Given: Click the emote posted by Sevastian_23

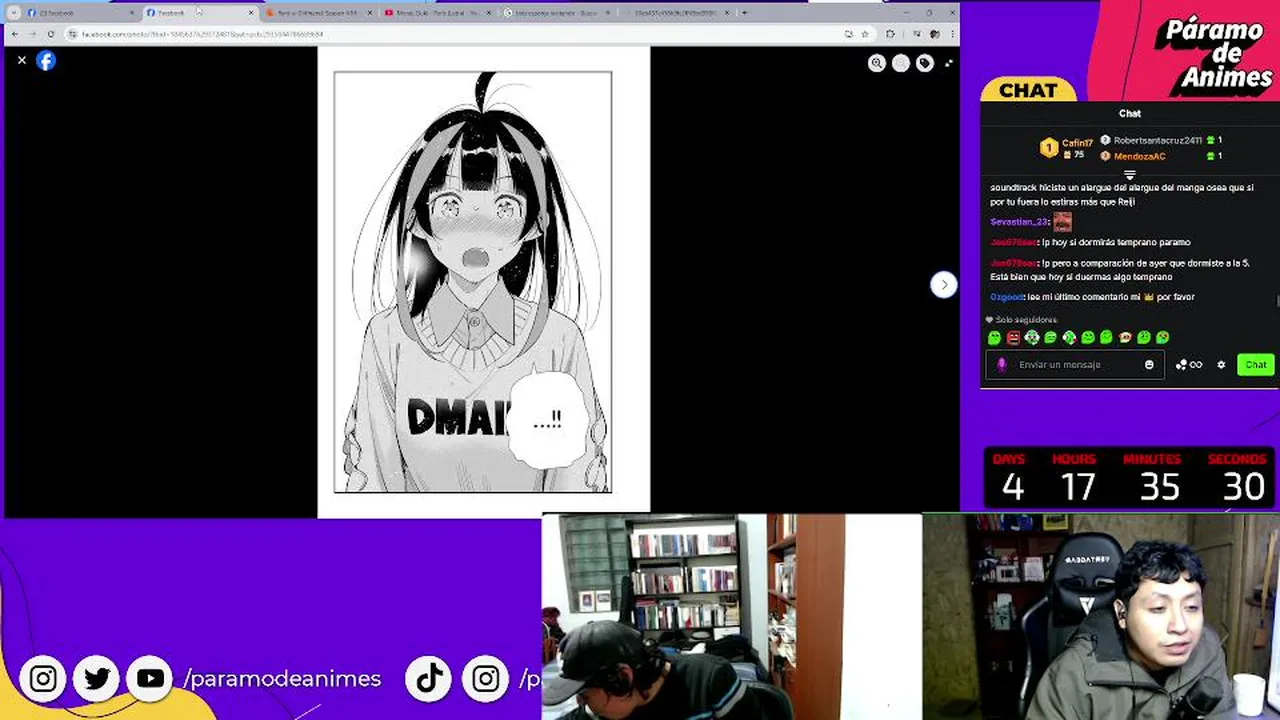Looking at the screenshot, I should pyautogui.click(x=1062, y=222).
